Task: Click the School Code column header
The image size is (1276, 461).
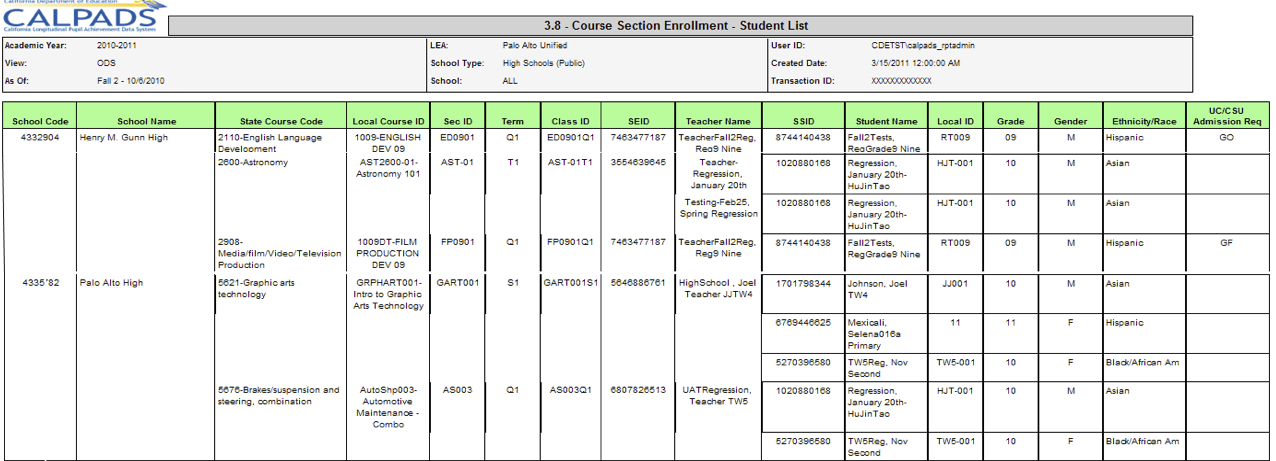Action: [40, 121]
